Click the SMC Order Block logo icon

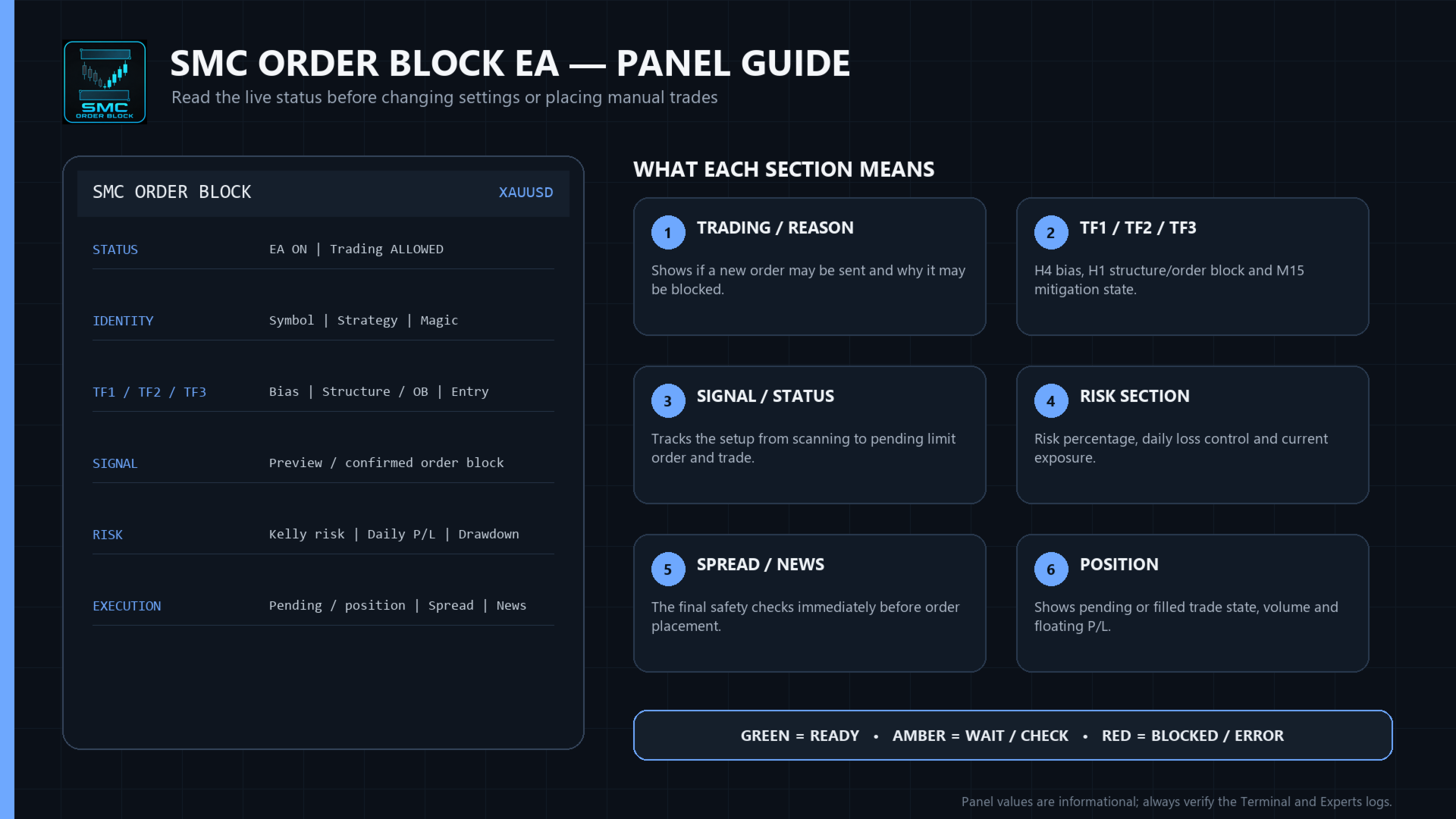105,82
